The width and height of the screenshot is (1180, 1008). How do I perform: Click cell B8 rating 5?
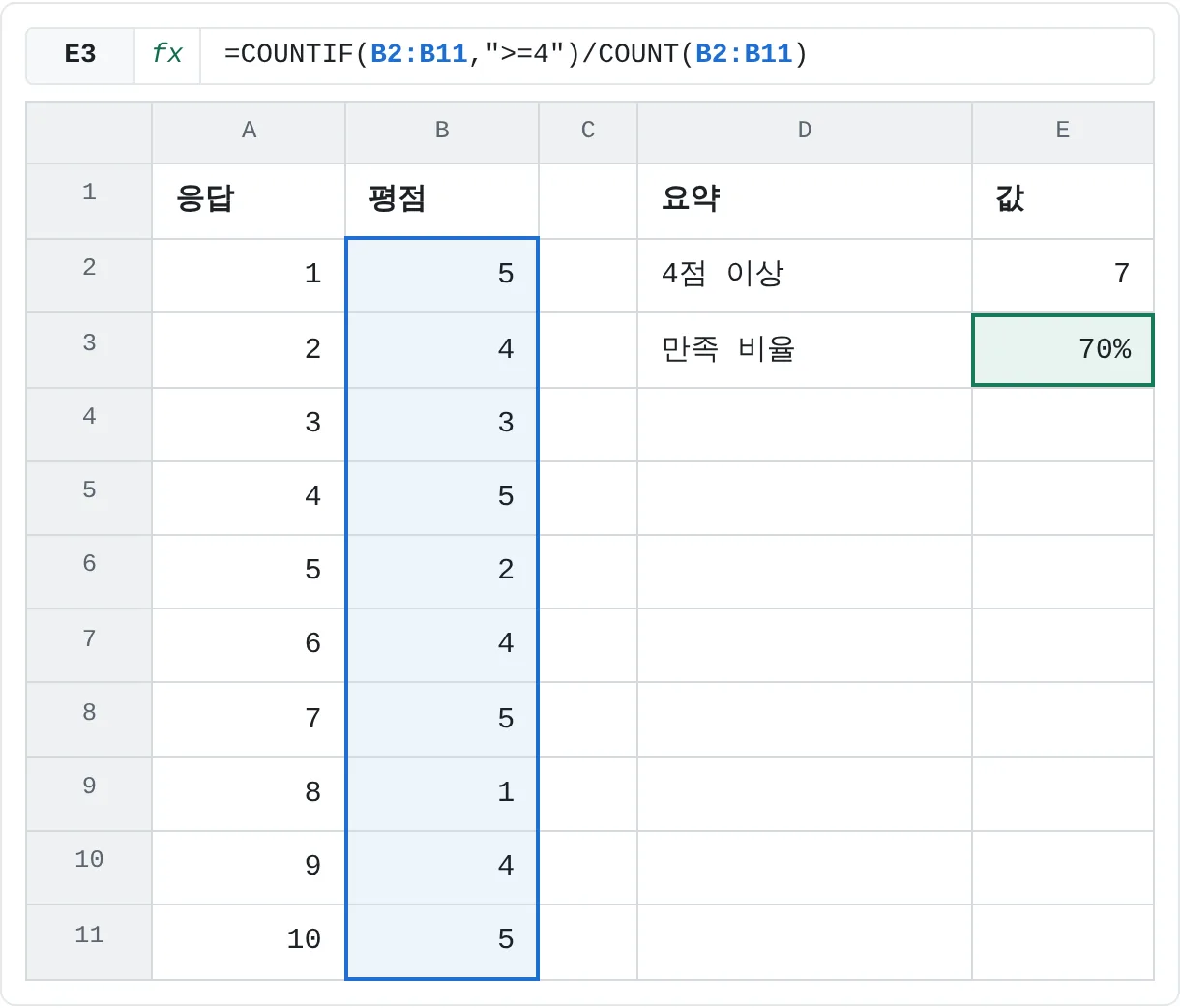tap(442, 720)
